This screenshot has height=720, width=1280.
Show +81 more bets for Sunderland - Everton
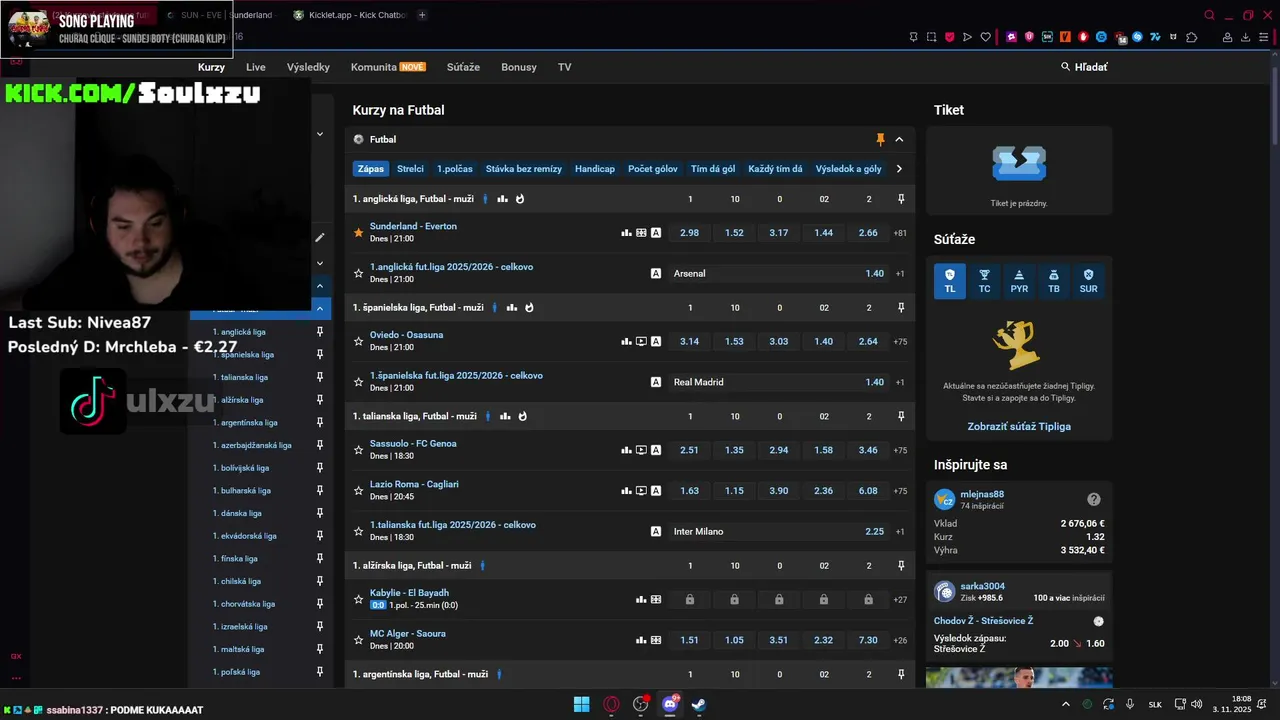(x=900, y=233)
